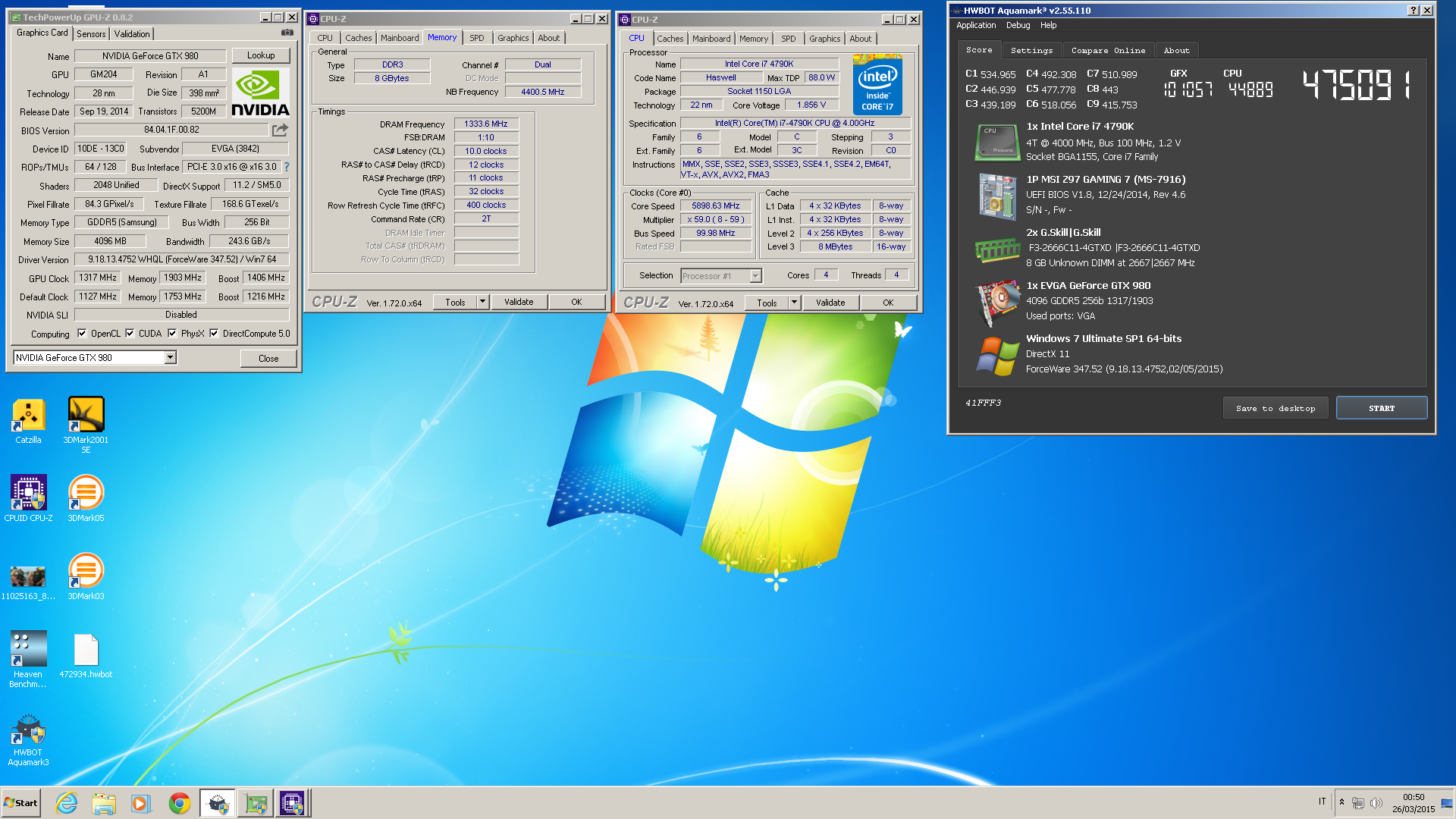The width and height of the screenshot is (1456, 819).
Task: Click the taskbar clock
Action: (x=1414, y=803)
